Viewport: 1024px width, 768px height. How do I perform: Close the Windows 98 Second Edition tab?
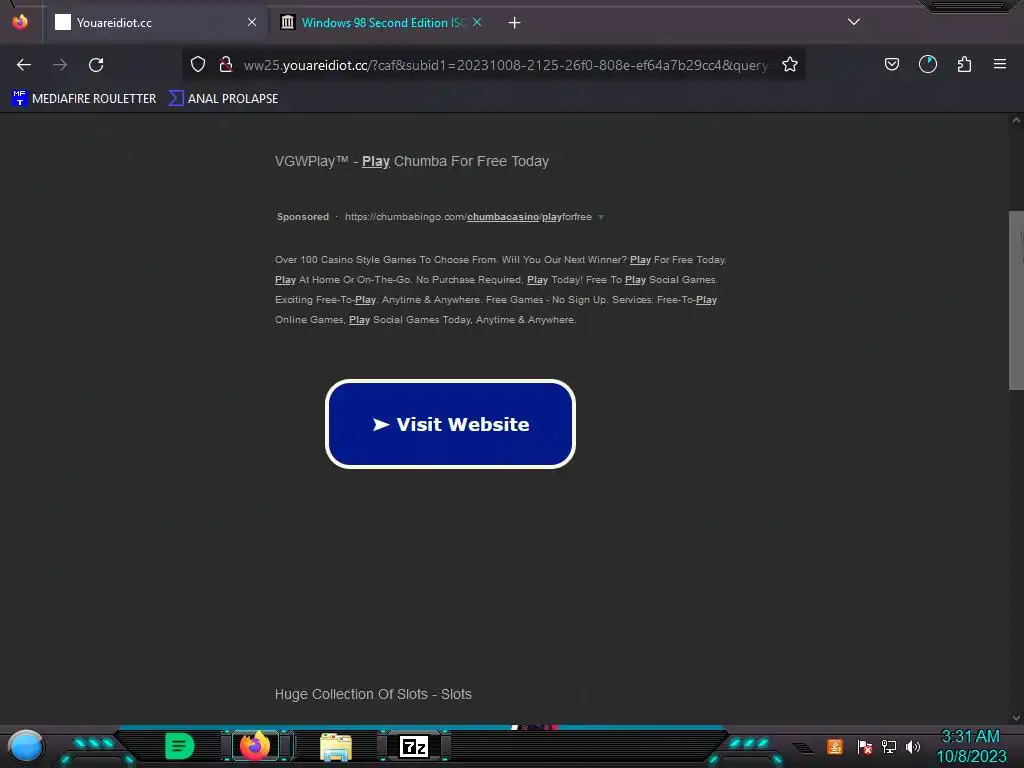[x=477, y=22]
